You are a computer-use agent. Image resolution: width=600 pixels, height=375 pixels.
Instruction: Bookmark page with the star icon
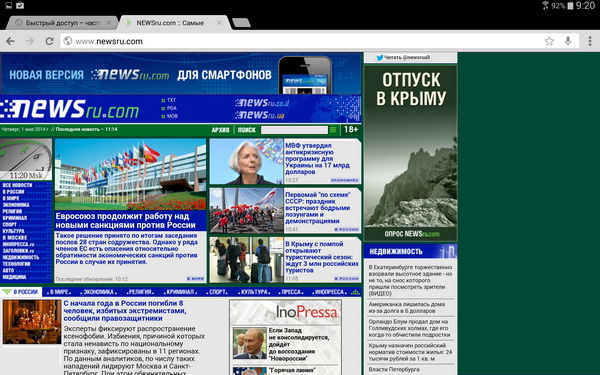[x=549, y=41]
